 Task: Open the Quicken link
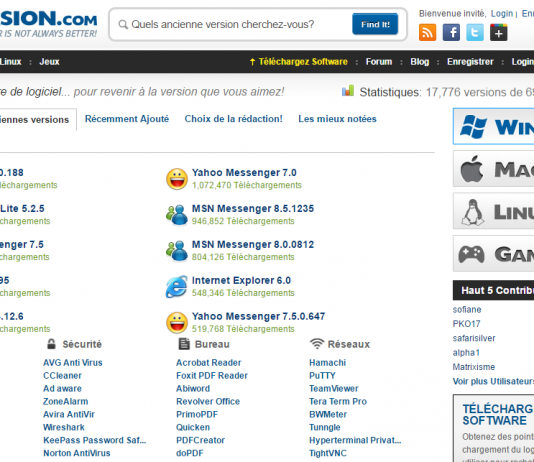point(193,427)
